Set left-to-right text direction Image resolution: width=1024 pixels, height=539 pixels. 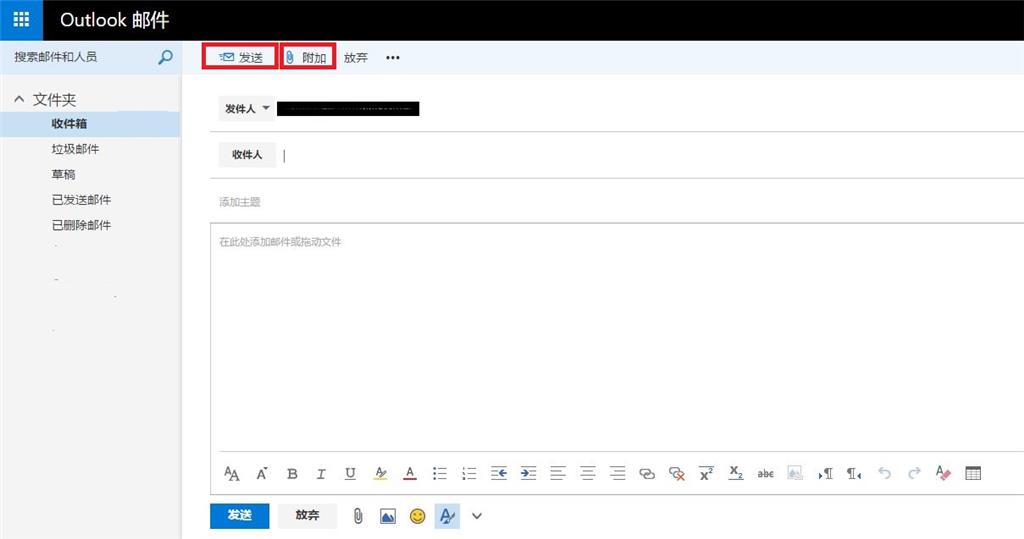click(825, 474)
